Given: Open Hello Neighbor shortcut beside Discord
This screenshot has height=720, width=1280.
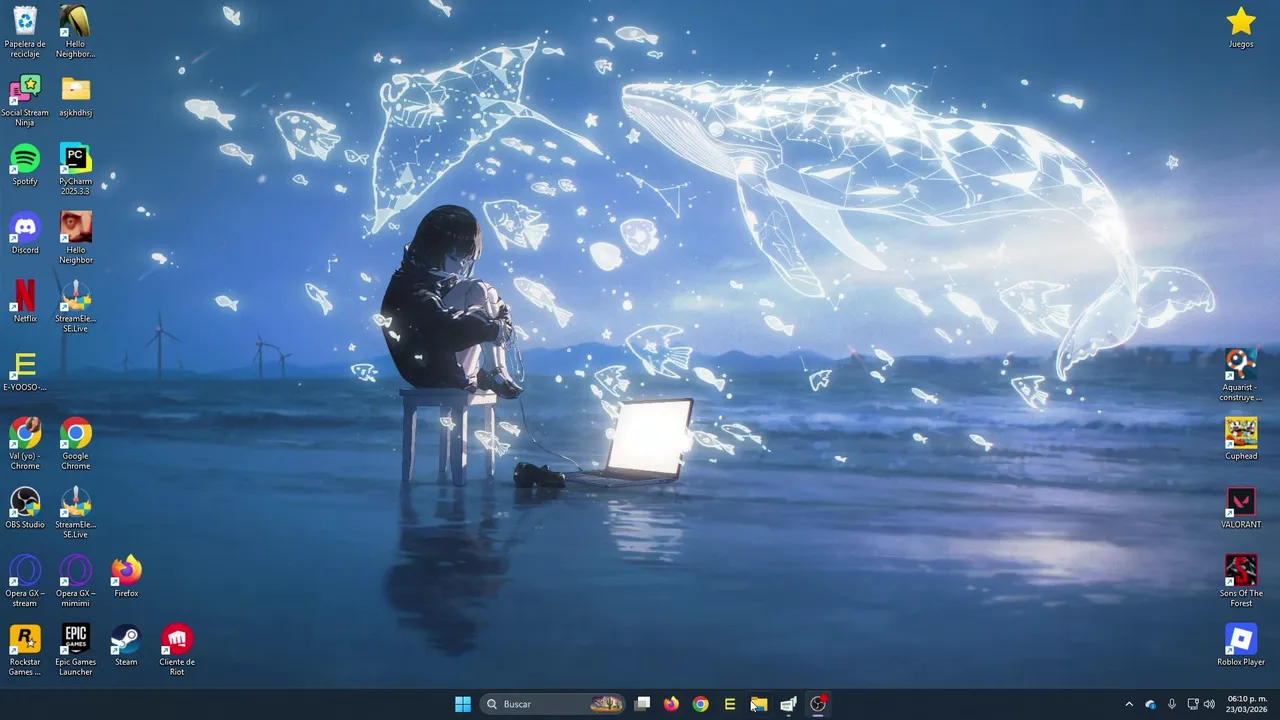Looking at the screenshot, I should [75, 238].
